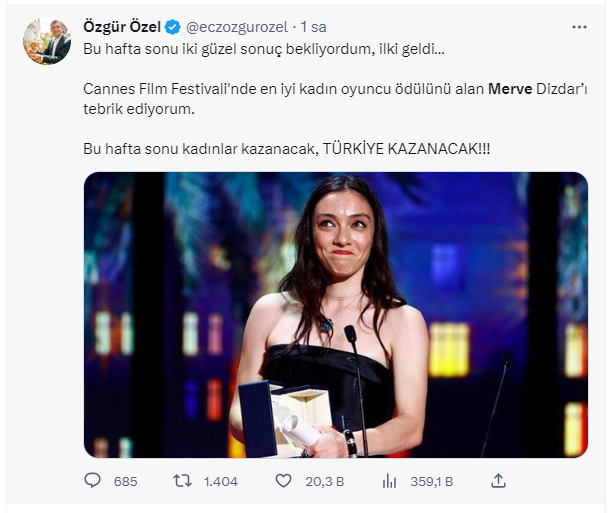Click the 685 replies count

pyautogui.click(x=125, y=481)
